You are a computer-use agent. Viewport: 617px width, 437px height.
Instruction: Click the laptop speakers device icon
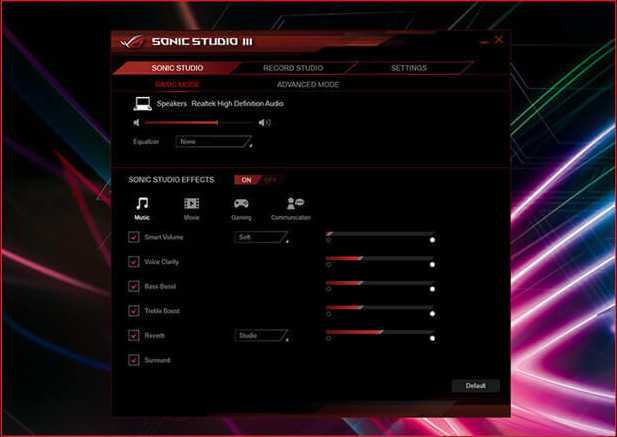142,103
